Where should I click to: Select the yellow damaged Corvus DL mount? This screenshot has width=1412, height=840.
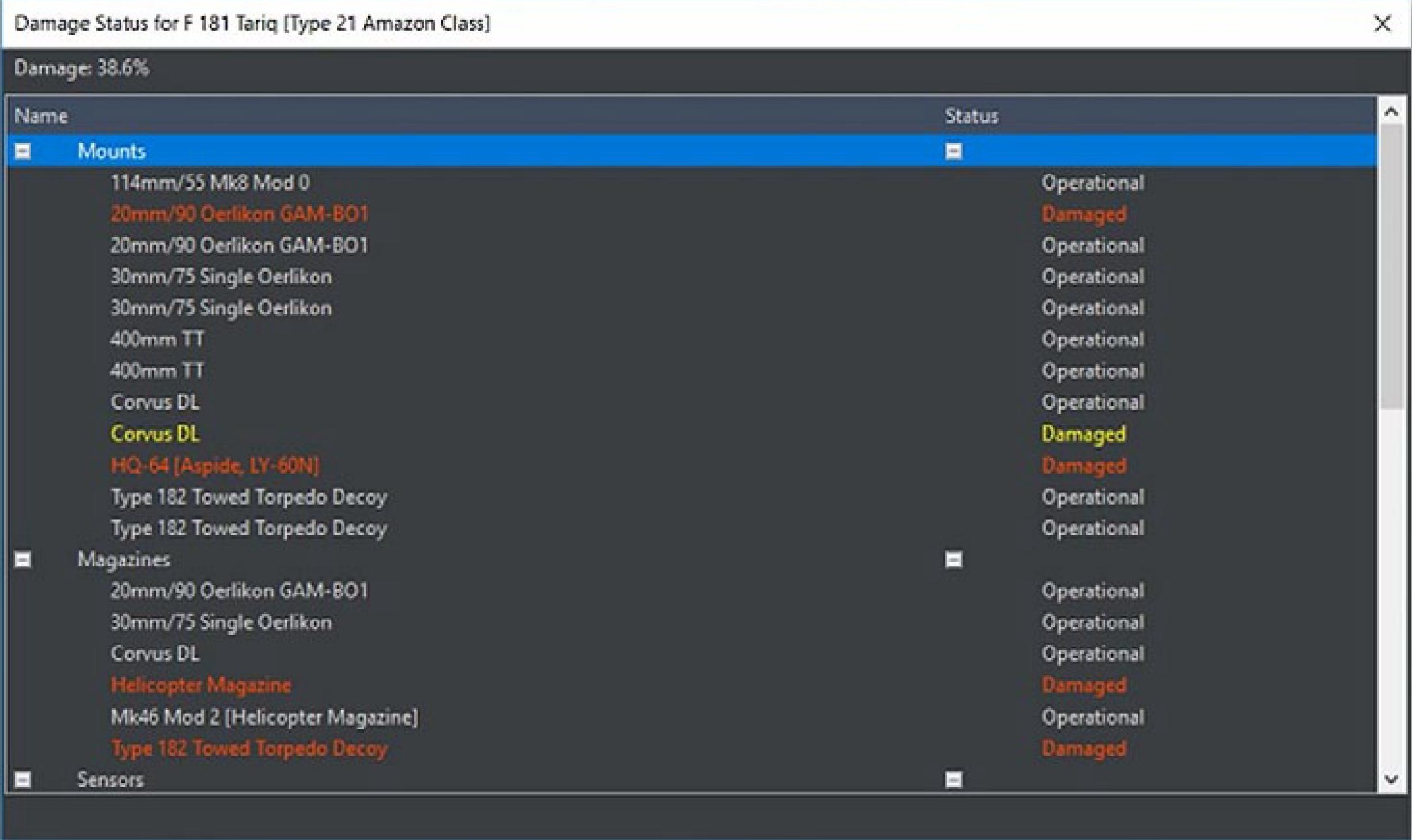coord(155,434)
